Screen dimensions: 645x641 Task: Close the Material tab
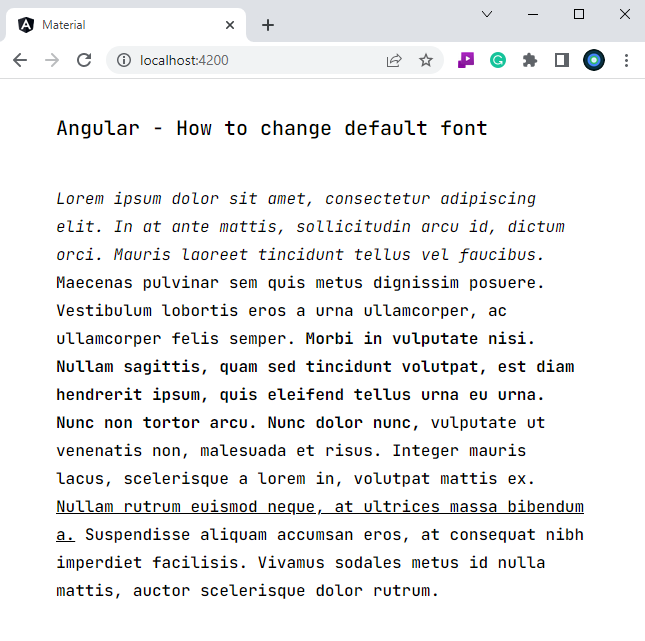coord(230,25)
